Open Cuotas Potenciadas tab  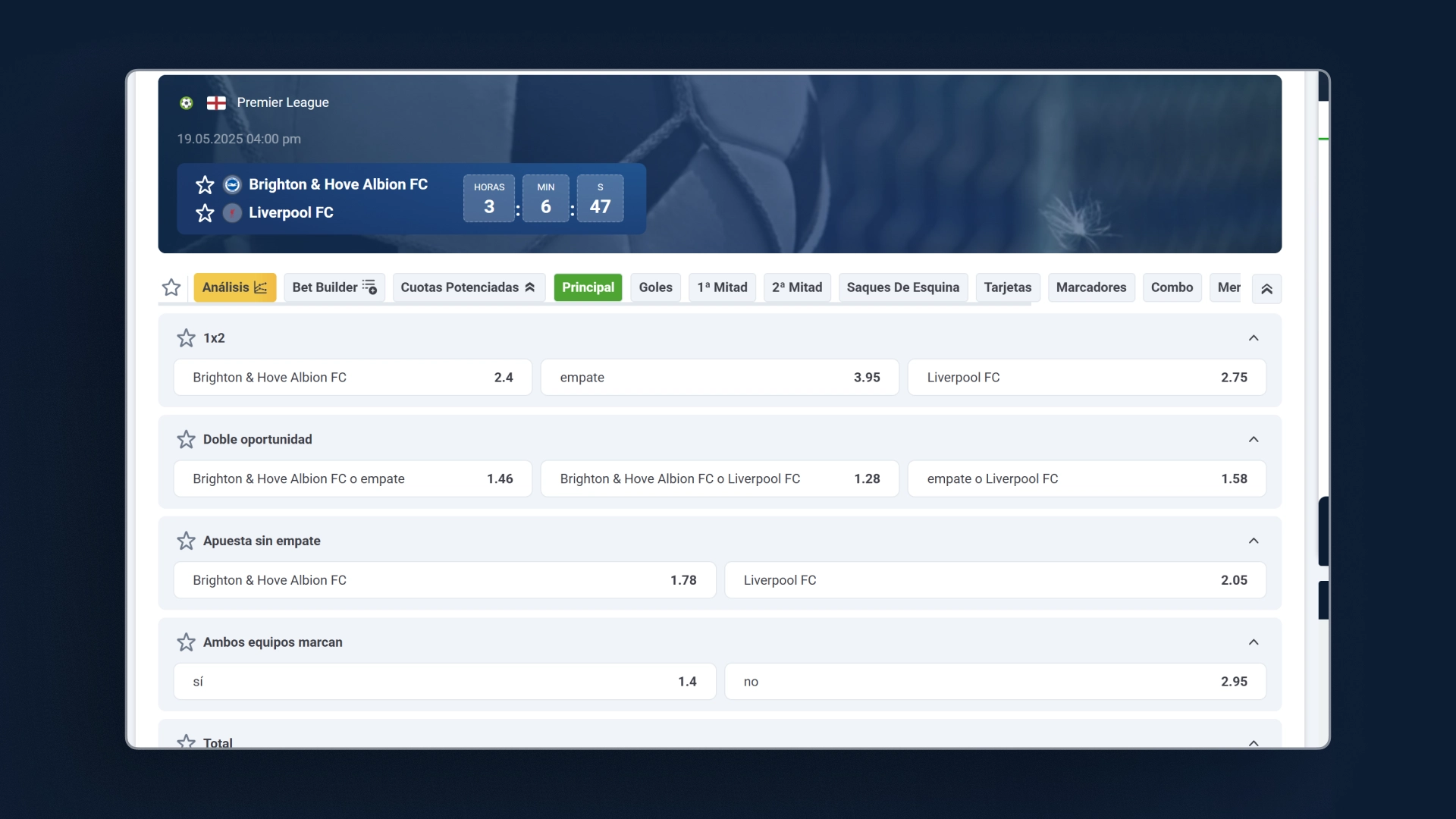coord(469,287)
